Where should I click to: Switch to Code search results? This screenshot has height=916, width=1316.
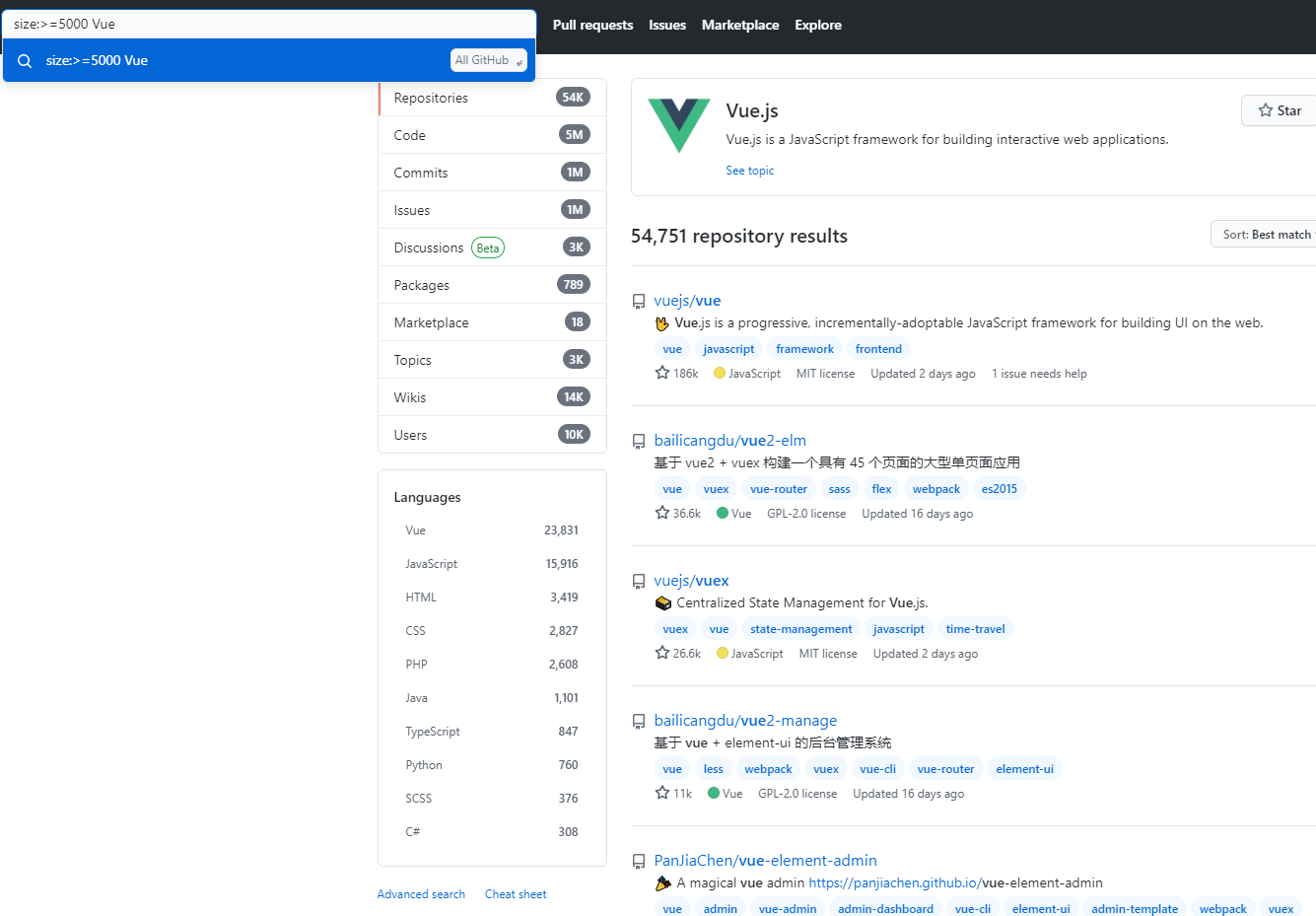[492, 135]
